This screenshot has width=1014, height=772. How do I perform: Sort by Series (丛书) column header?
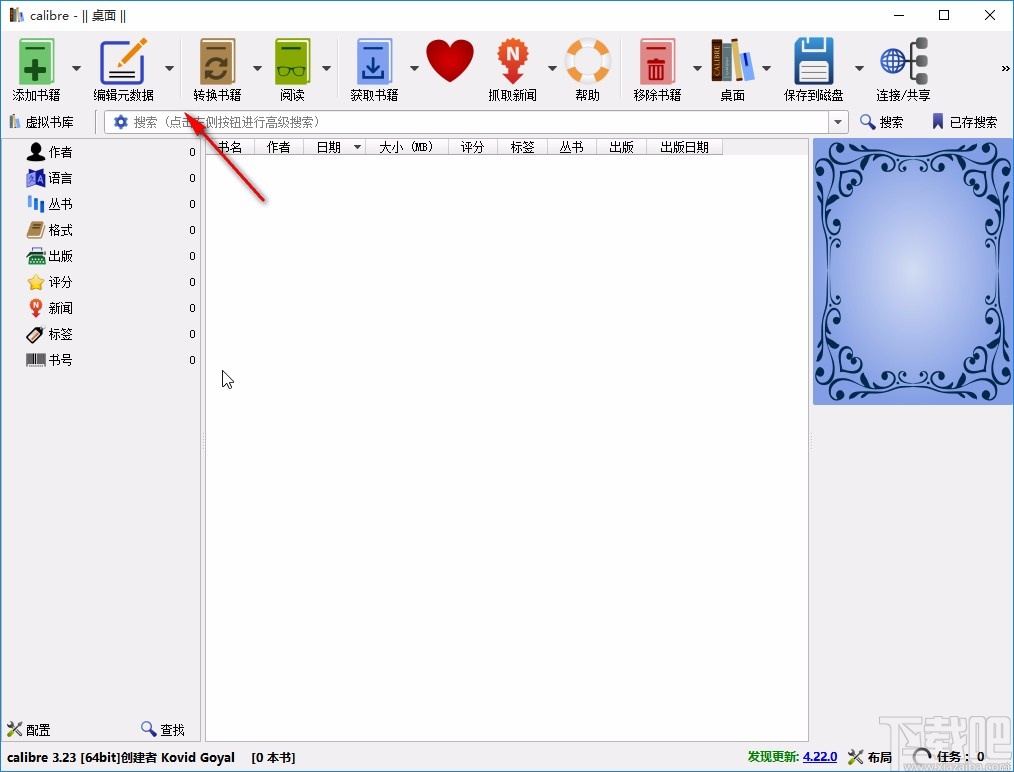click(x=572, y=147)
